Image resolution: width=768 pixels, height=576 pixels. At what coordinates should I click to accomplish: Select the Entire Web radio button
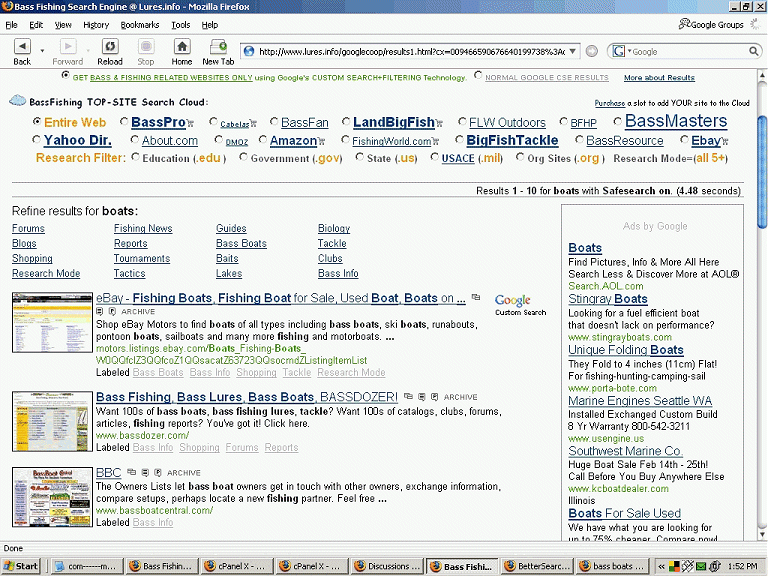click(x=37, y=122)
